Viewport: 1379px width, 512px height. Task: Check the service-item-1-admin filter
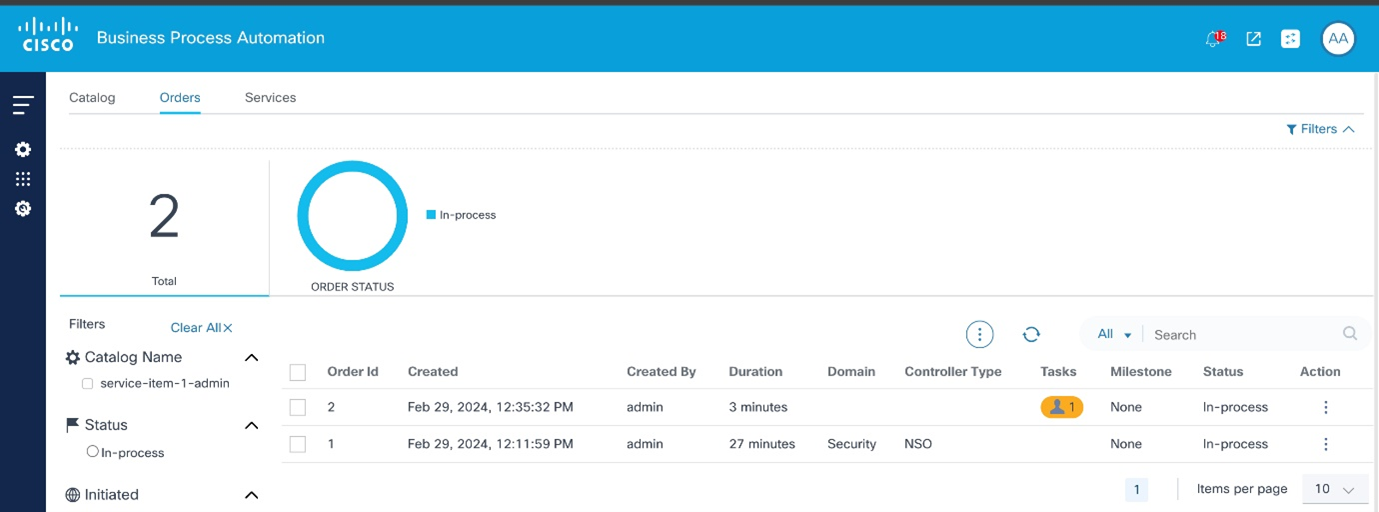coord(88,383)
